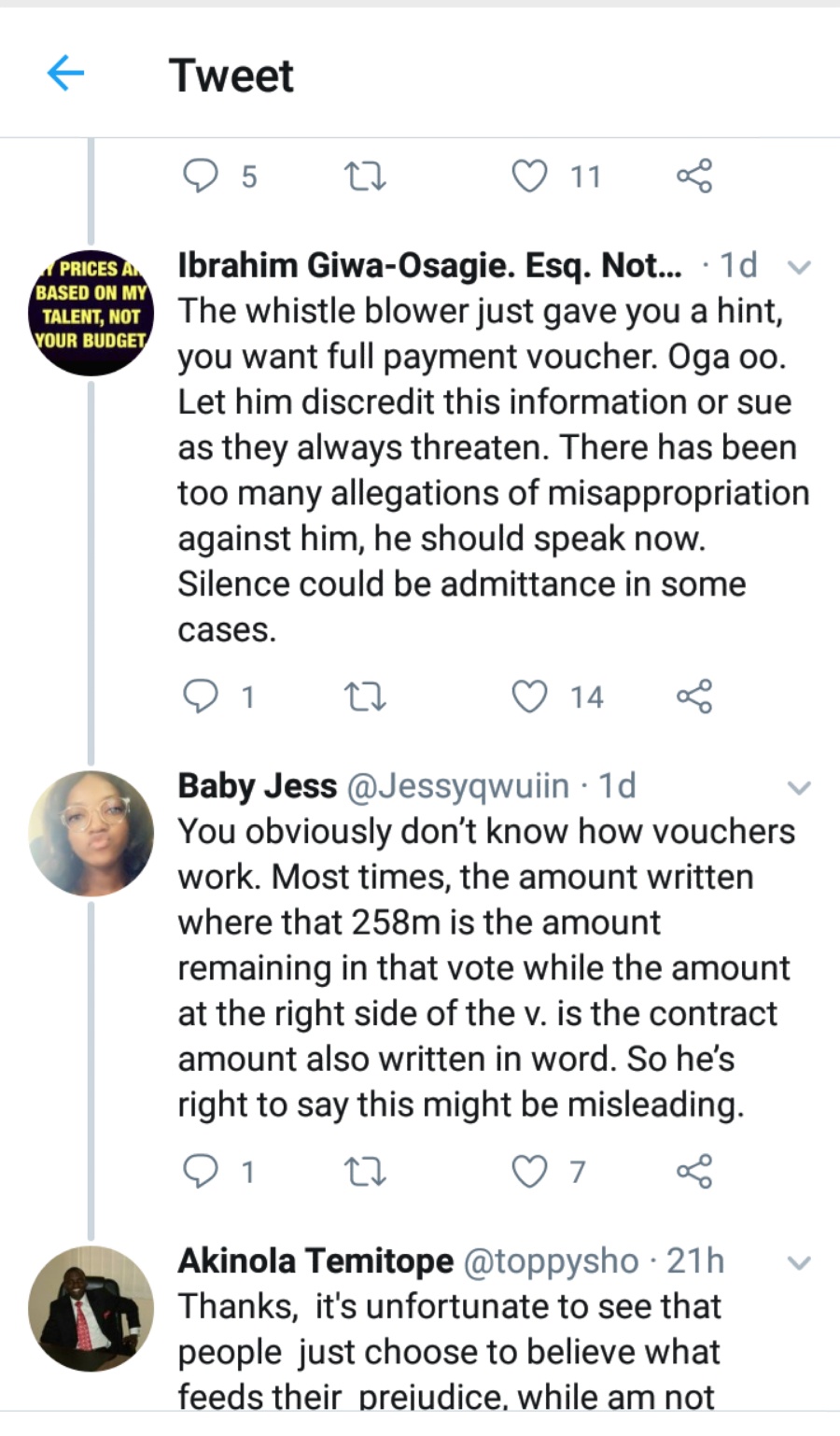Share the top tweet with 11 likes
Image resolution: width=840 pixels, height=1436 pixels.
point(693,176)
